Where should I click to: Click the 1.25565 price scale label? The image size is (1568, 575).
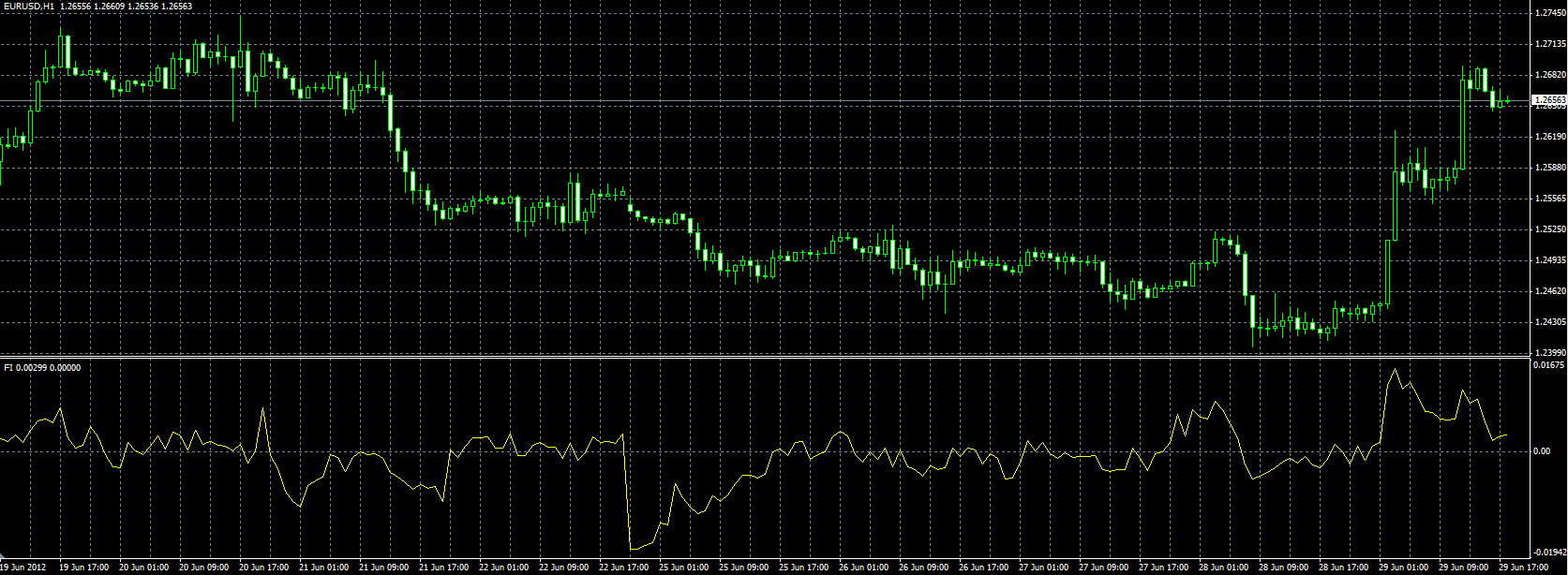coord(1552,199)
